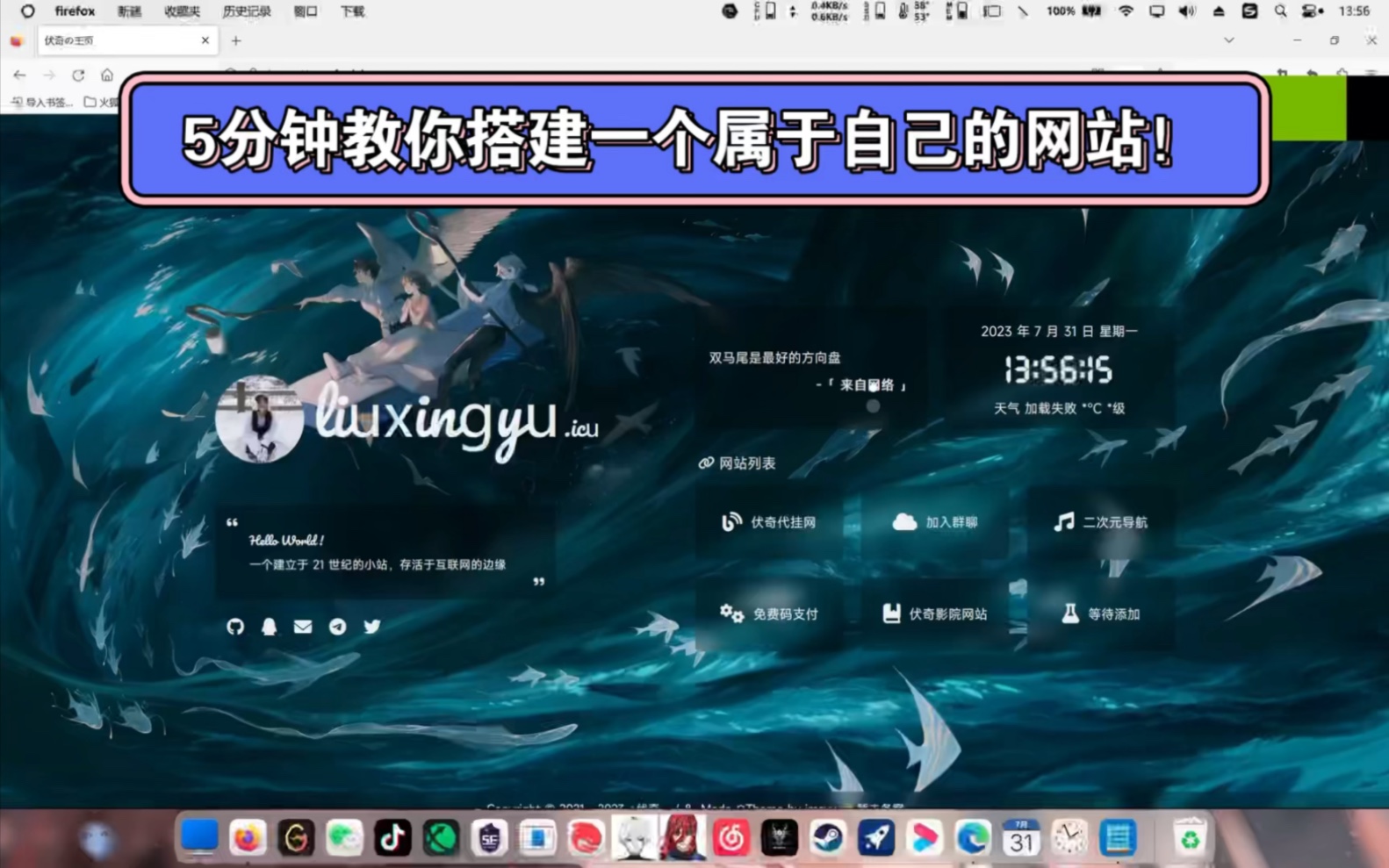Open the 下载 menu
This screenshot has width=1389, height=868.
352,11
